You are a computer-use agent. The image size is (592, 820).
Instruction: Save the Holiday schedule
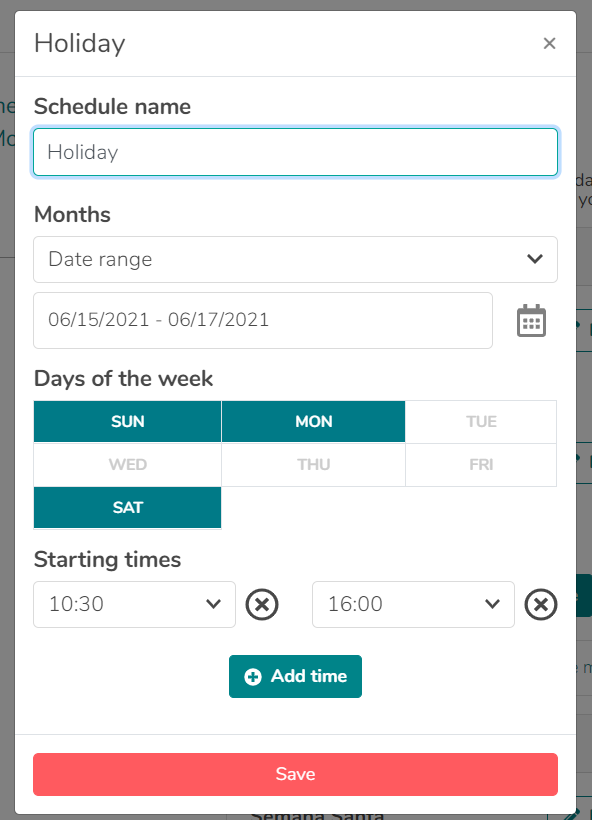click(x=295, y=774)
